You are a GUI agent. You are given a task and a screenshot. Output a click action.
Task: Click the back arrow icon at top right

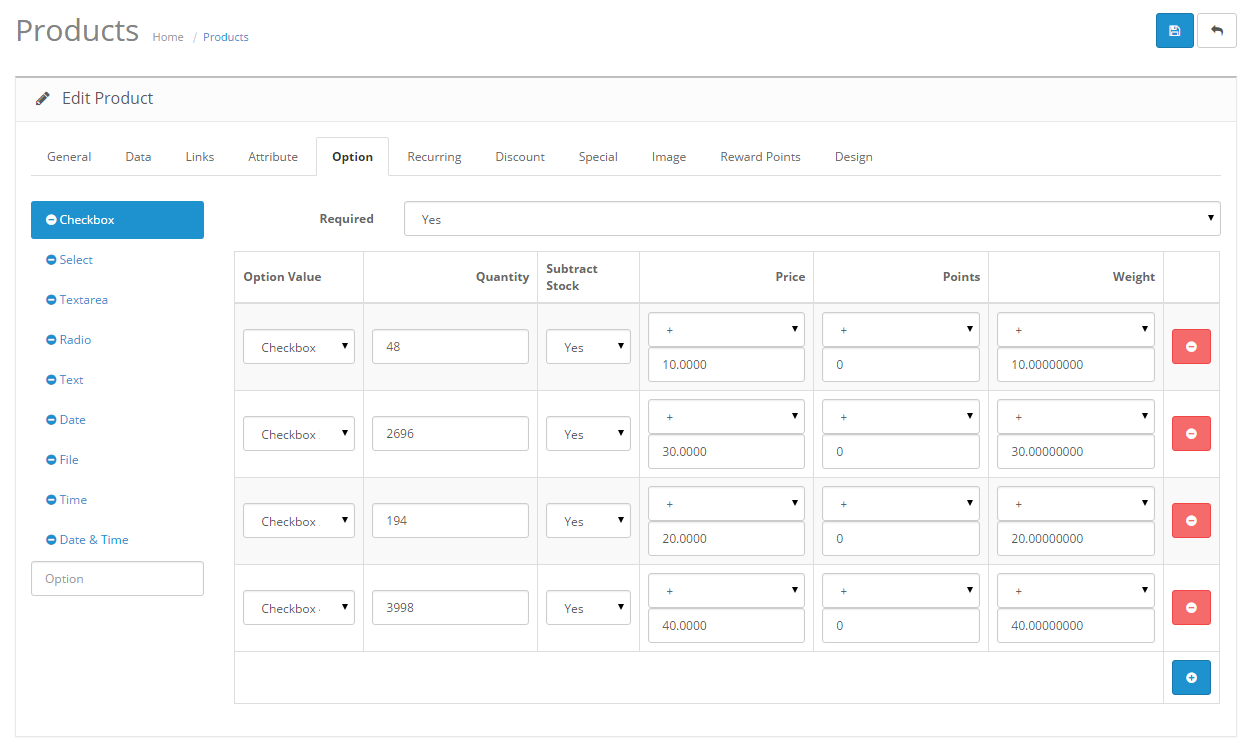point(1217,31)
